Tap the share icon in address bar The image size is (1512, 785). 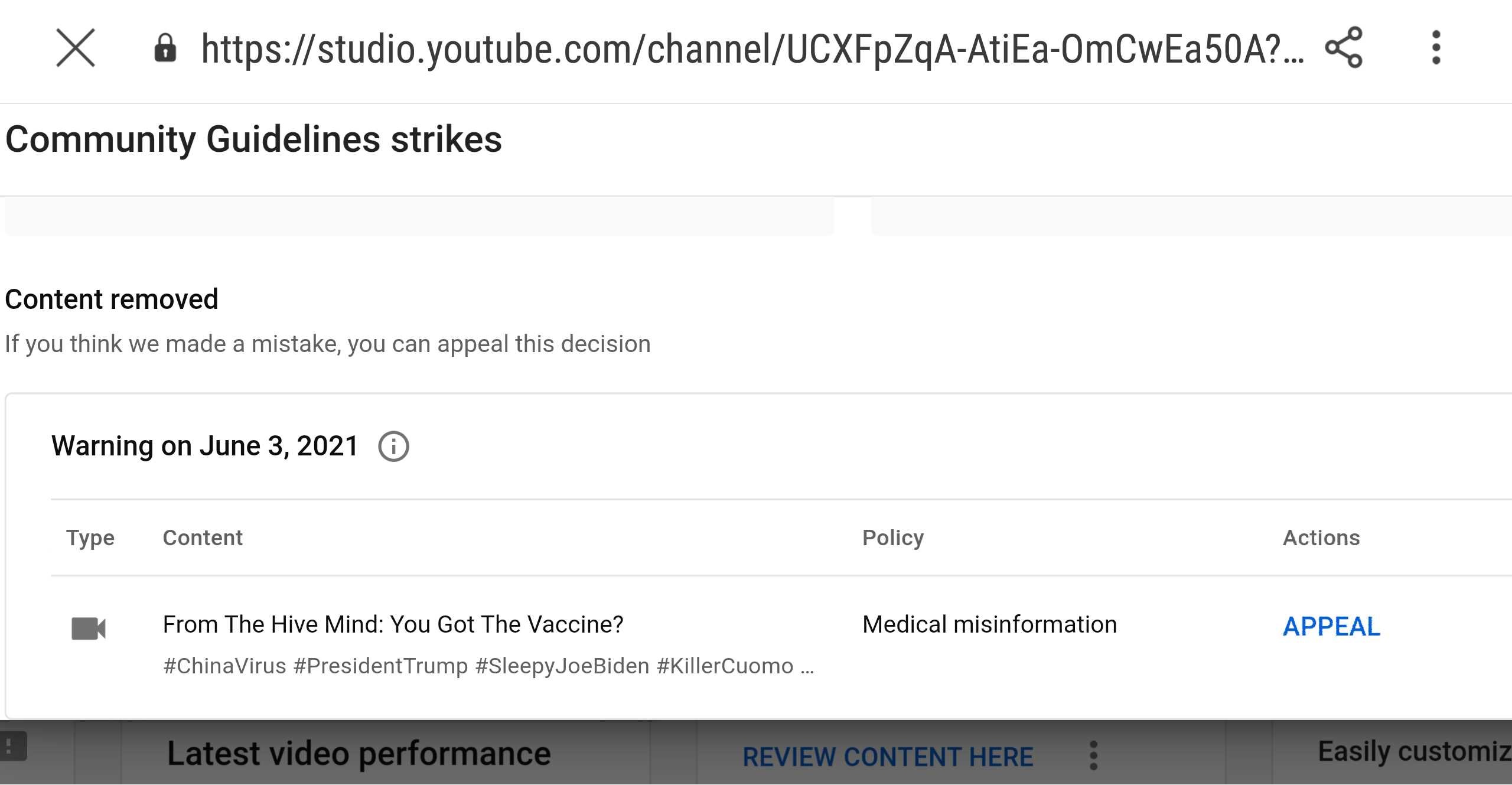coord(1344,48)
